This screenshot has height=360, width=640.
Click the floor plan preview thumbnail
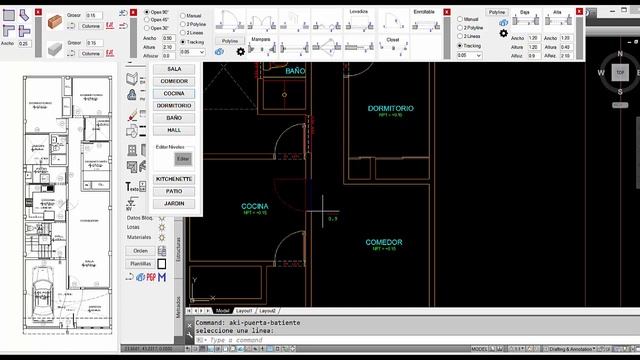67,205
